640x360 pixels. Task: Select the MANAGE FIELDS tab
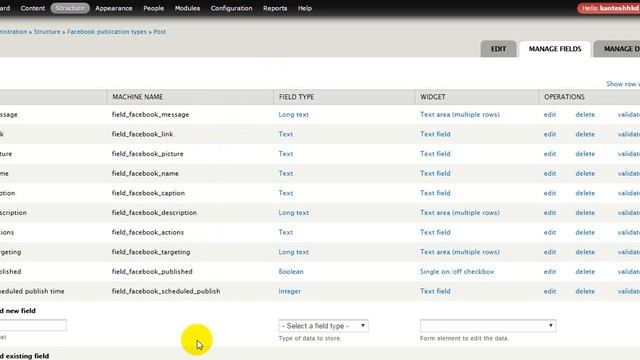click(555, 49)
